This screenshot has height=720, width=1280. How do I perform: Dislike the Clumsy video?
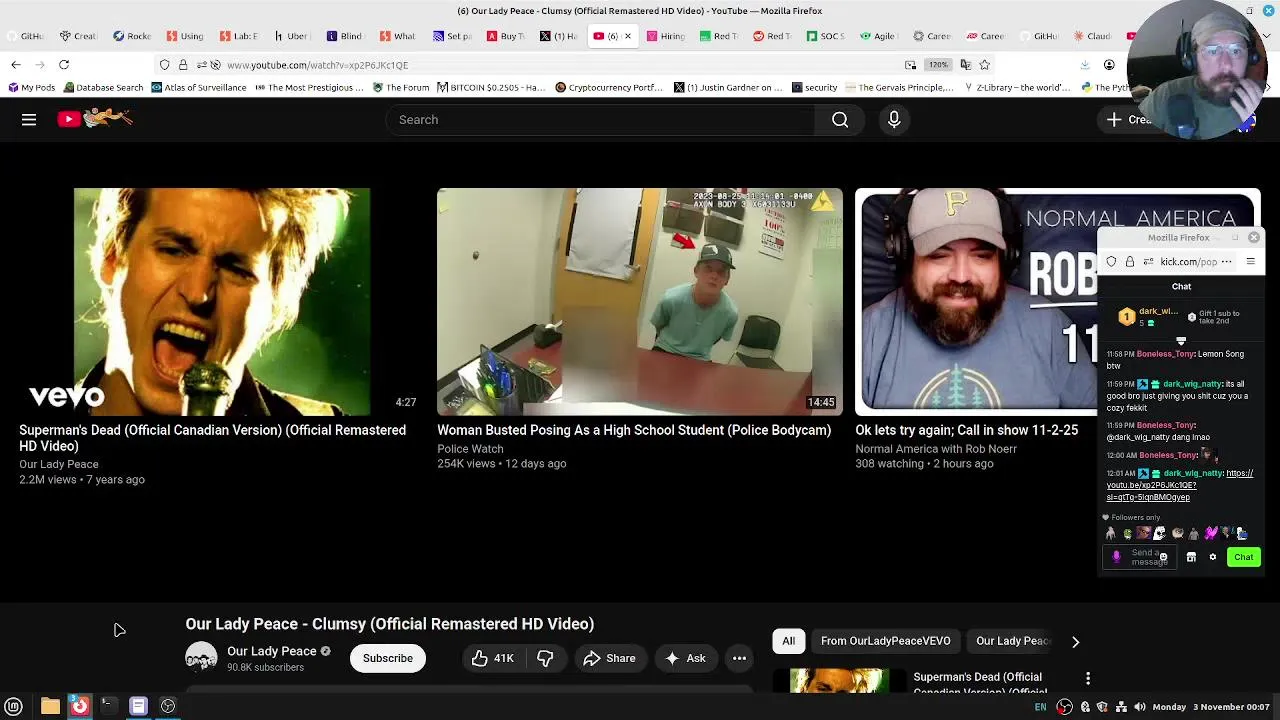pyautogui.click(x=546, y=658)
